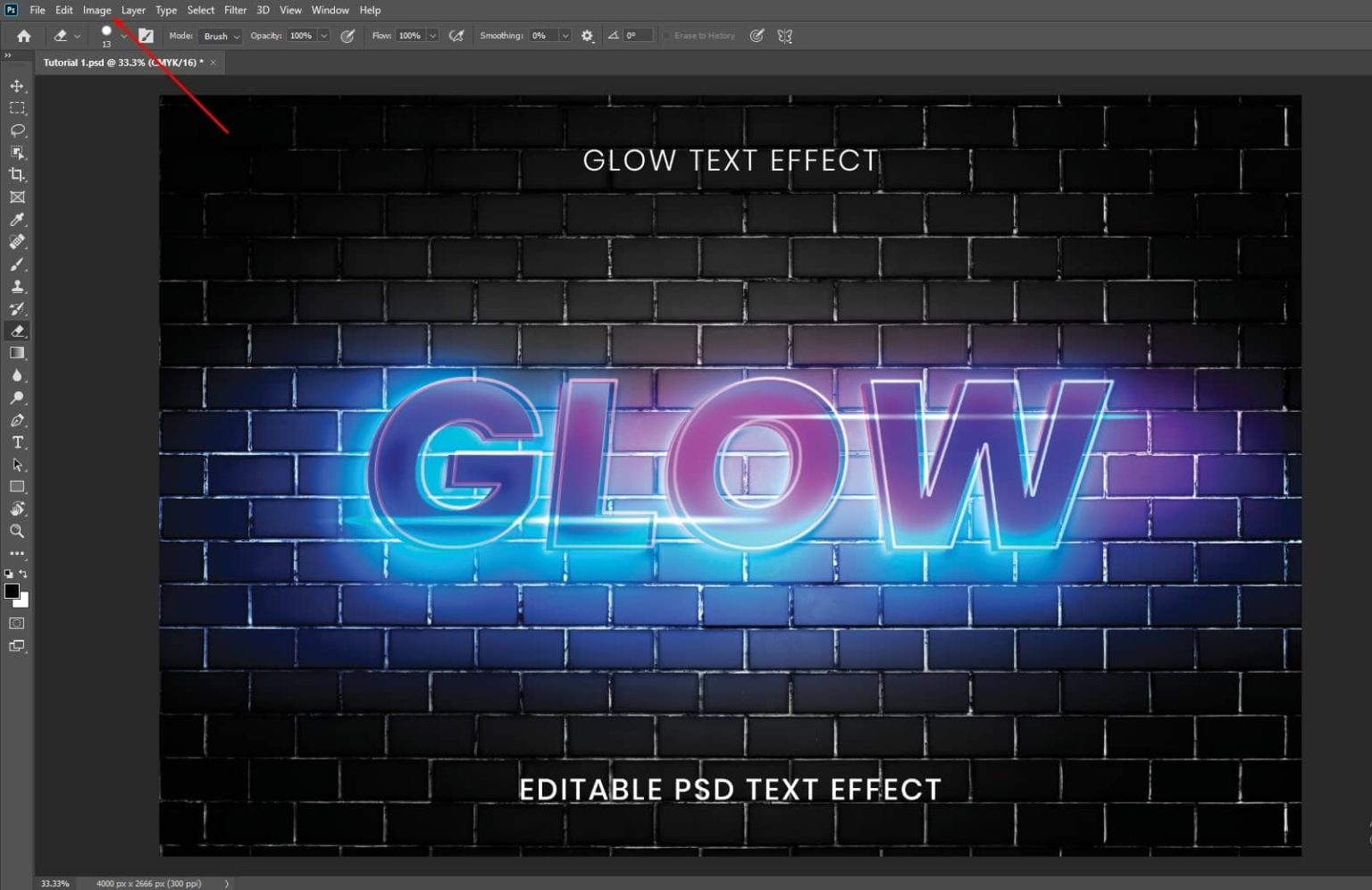The image size is (1372, 890).
Task: Click the Photoshop Ps logo icon
Action: [12, 10]
